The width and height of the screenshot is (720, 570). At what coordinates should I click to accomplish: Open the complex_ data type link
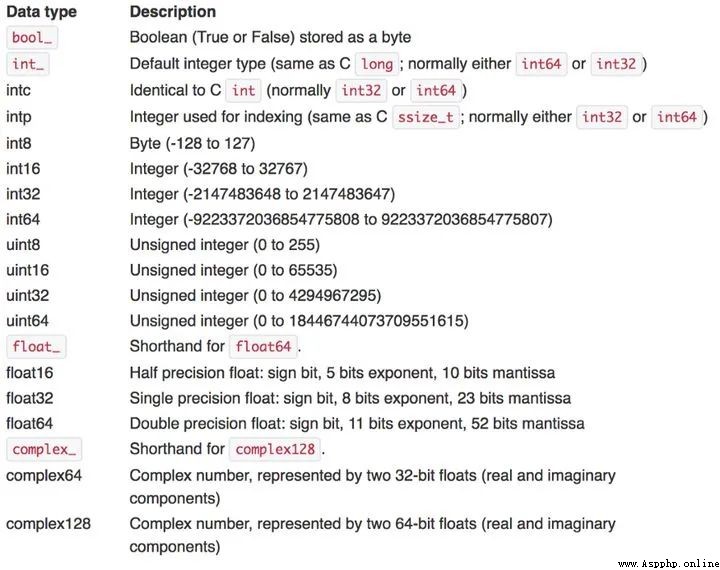[44, 449]
